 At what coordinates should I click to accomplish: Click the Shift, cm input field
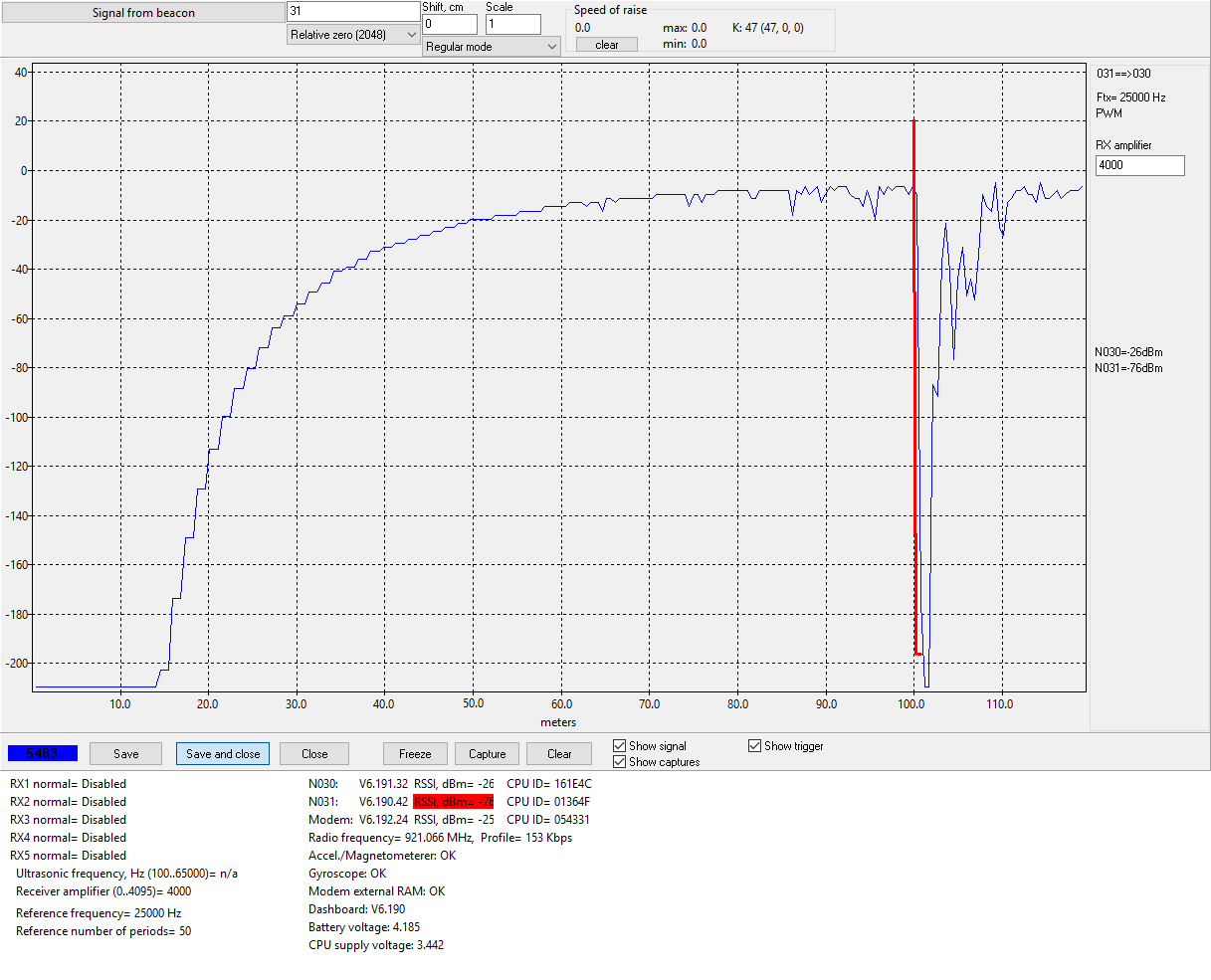point(450,24)
